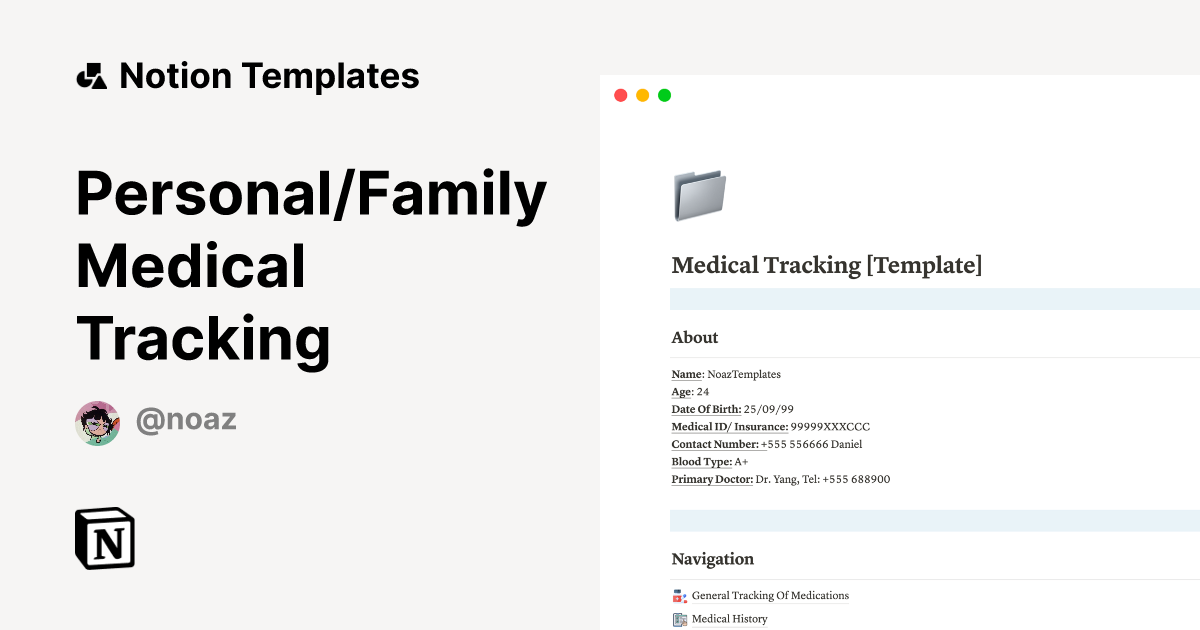Screen dimensions: 1200x630
Task: Open the folder icon on the Medical Tracking page
Action: [x=700, y=194]
